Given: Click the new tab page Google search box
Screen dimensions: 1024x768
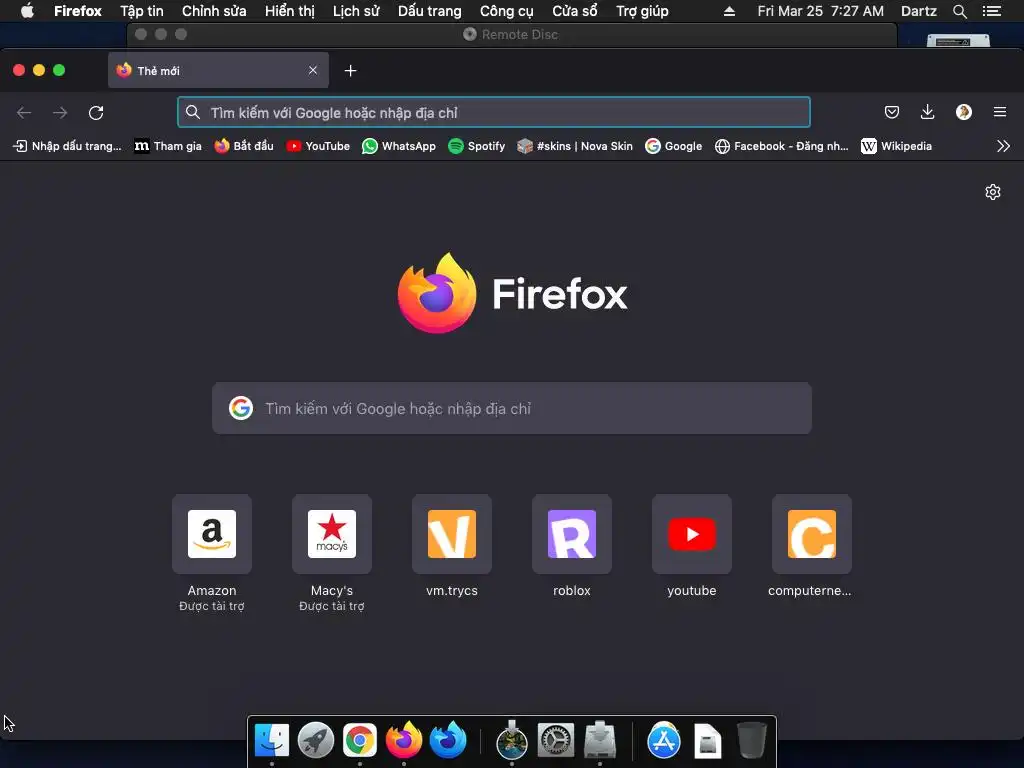Looking at the screenshot, I should [x=512, y=408].
